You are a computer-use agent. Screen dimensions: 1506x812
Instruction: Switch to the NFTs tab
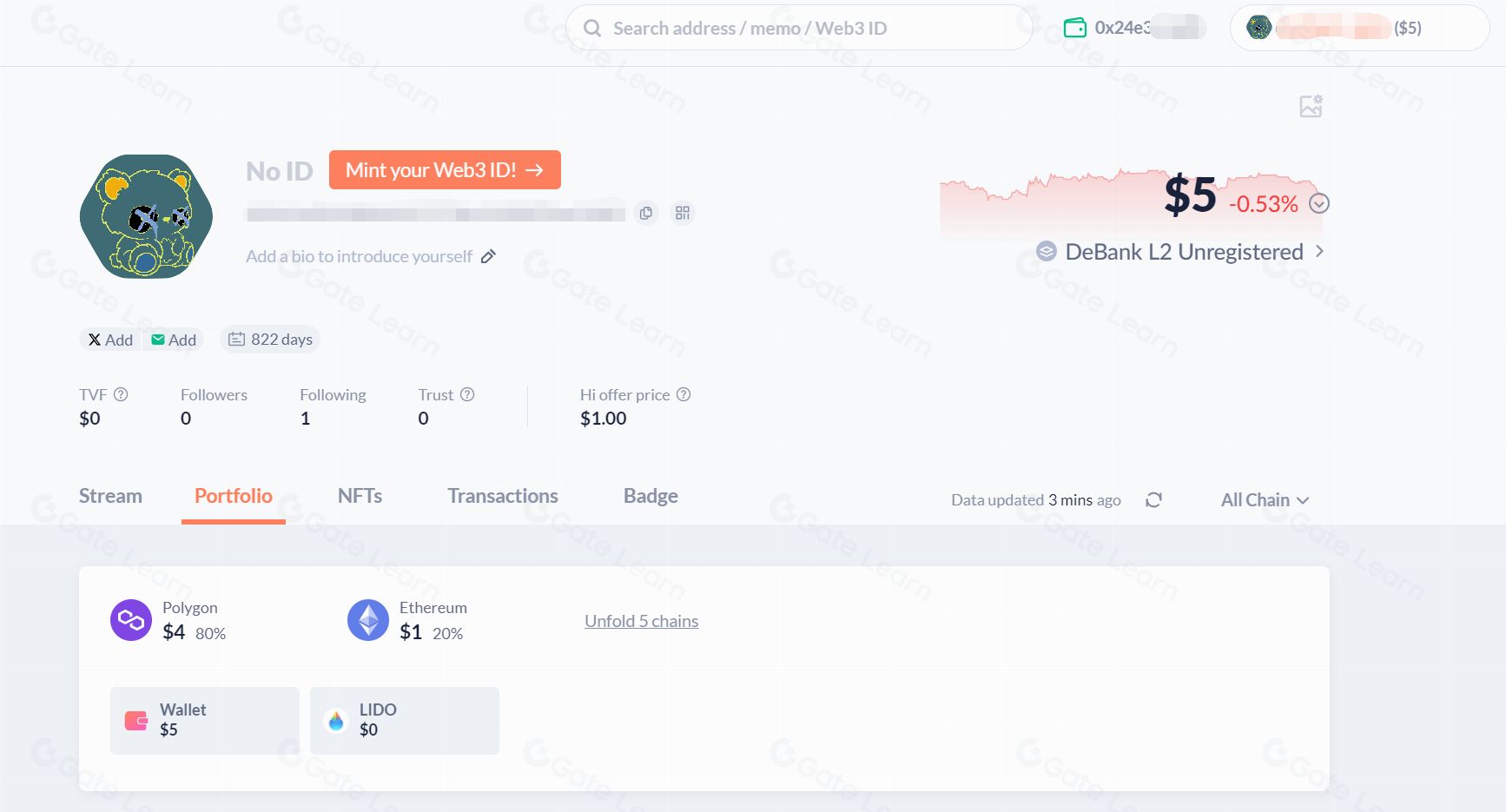coord(360,496)
